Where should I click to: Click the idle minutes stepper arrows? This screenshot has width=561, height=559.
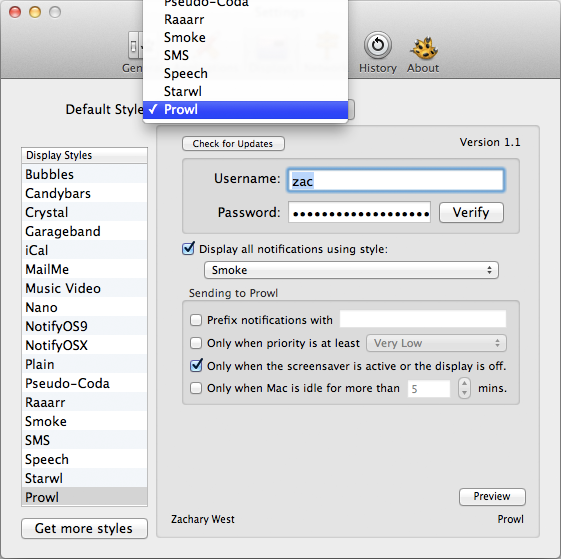pos(464,388)
